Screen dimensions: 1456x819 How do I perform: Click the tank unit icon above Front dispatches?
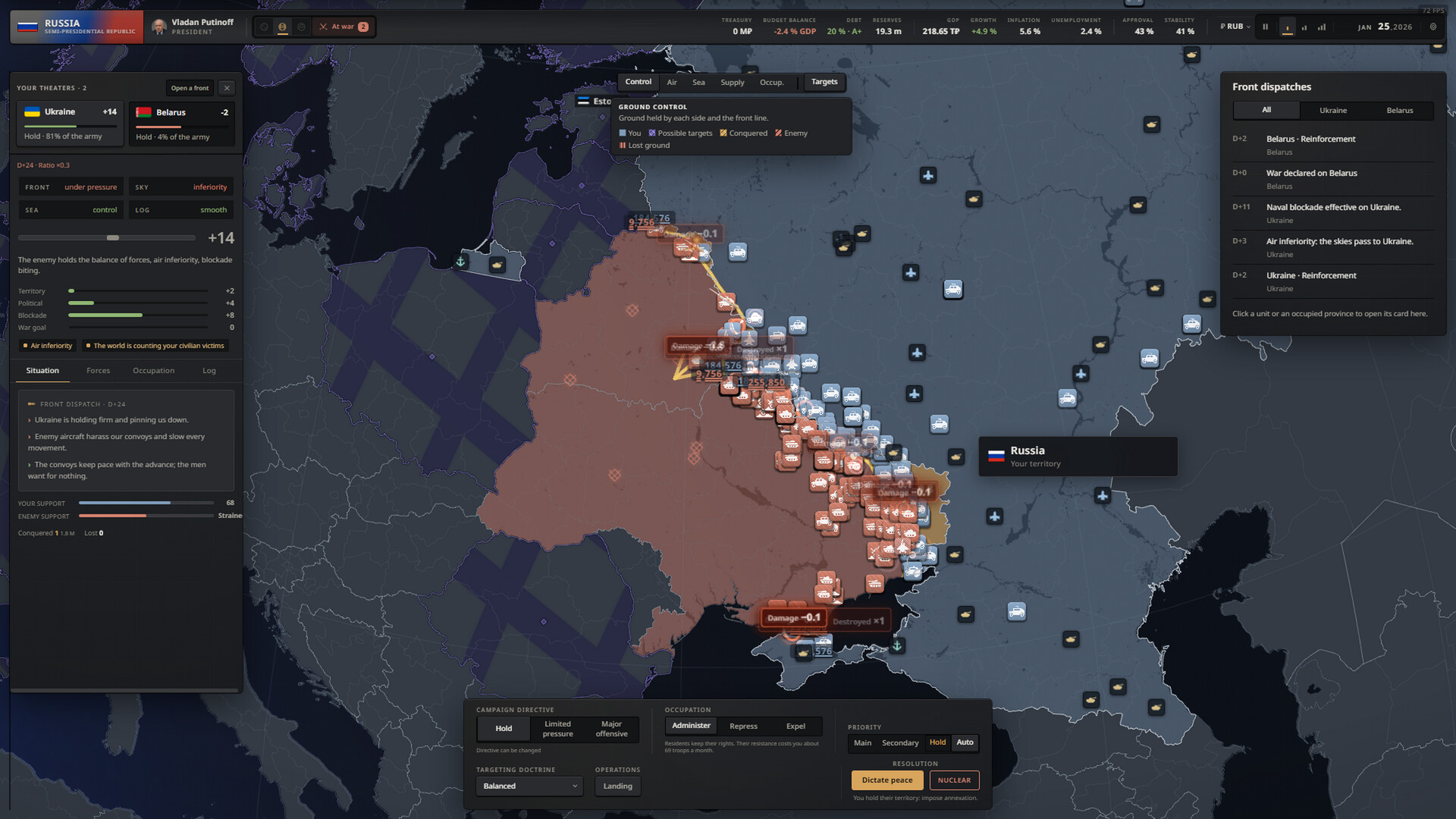1192,55
